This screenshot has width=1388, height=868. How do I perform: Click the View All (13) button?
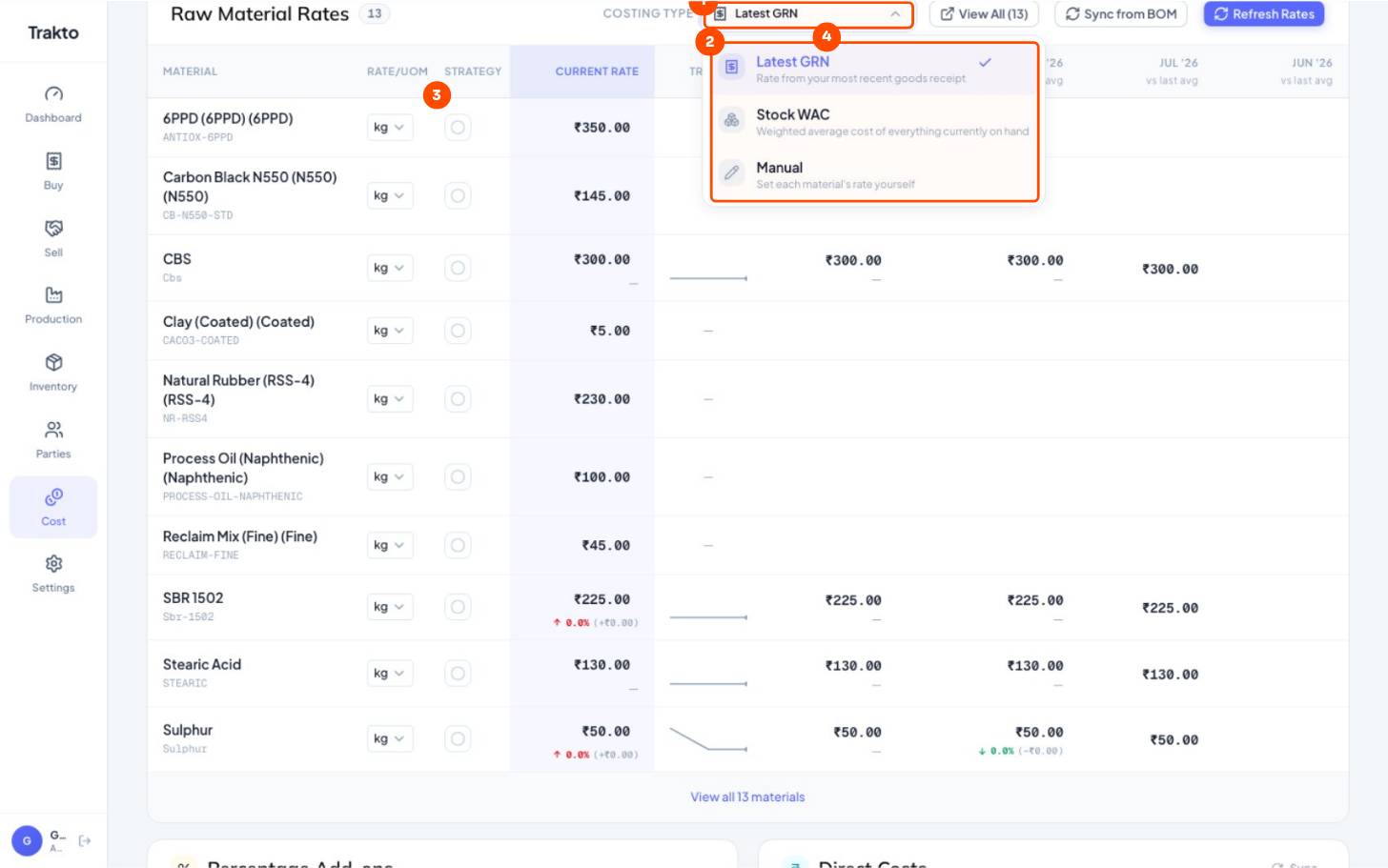coord(984,13)
